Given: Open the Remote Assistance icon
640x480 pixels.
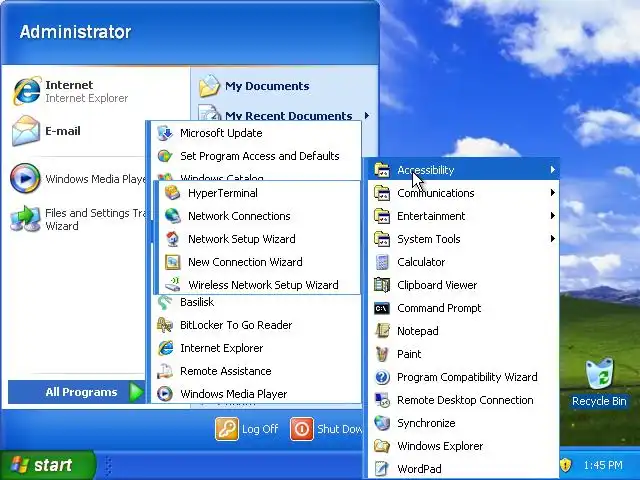Looking at the screenshot, I should [165, 371].
